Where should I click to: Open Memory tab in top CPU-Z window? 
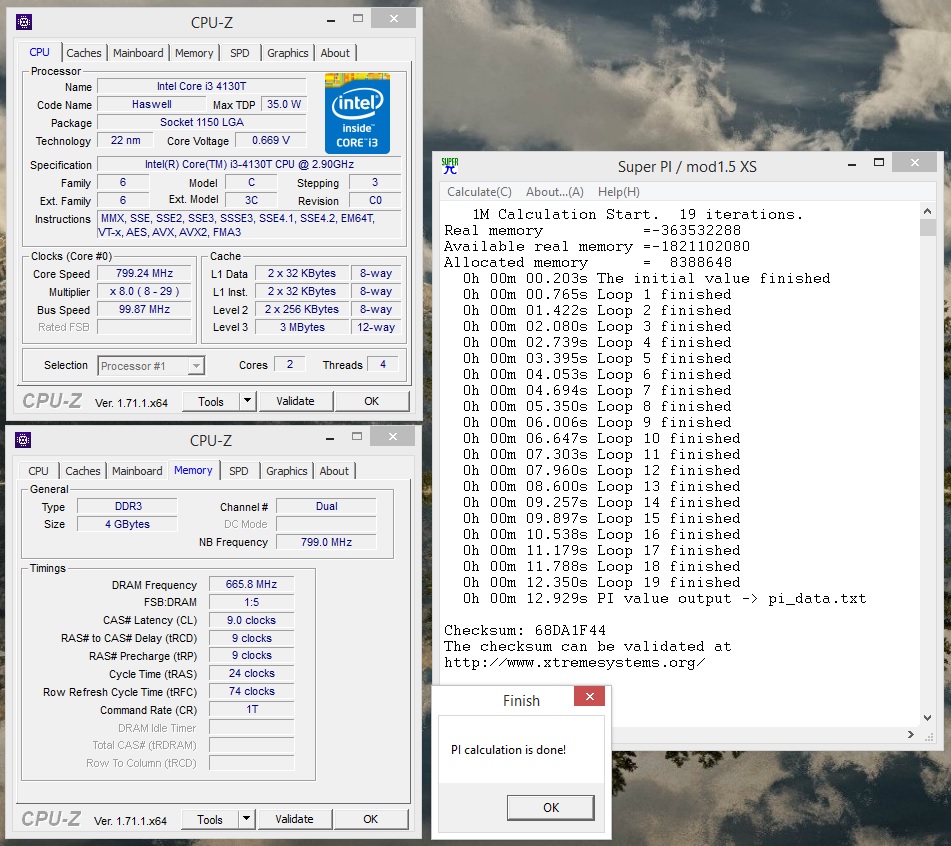(x=194, y=53)
